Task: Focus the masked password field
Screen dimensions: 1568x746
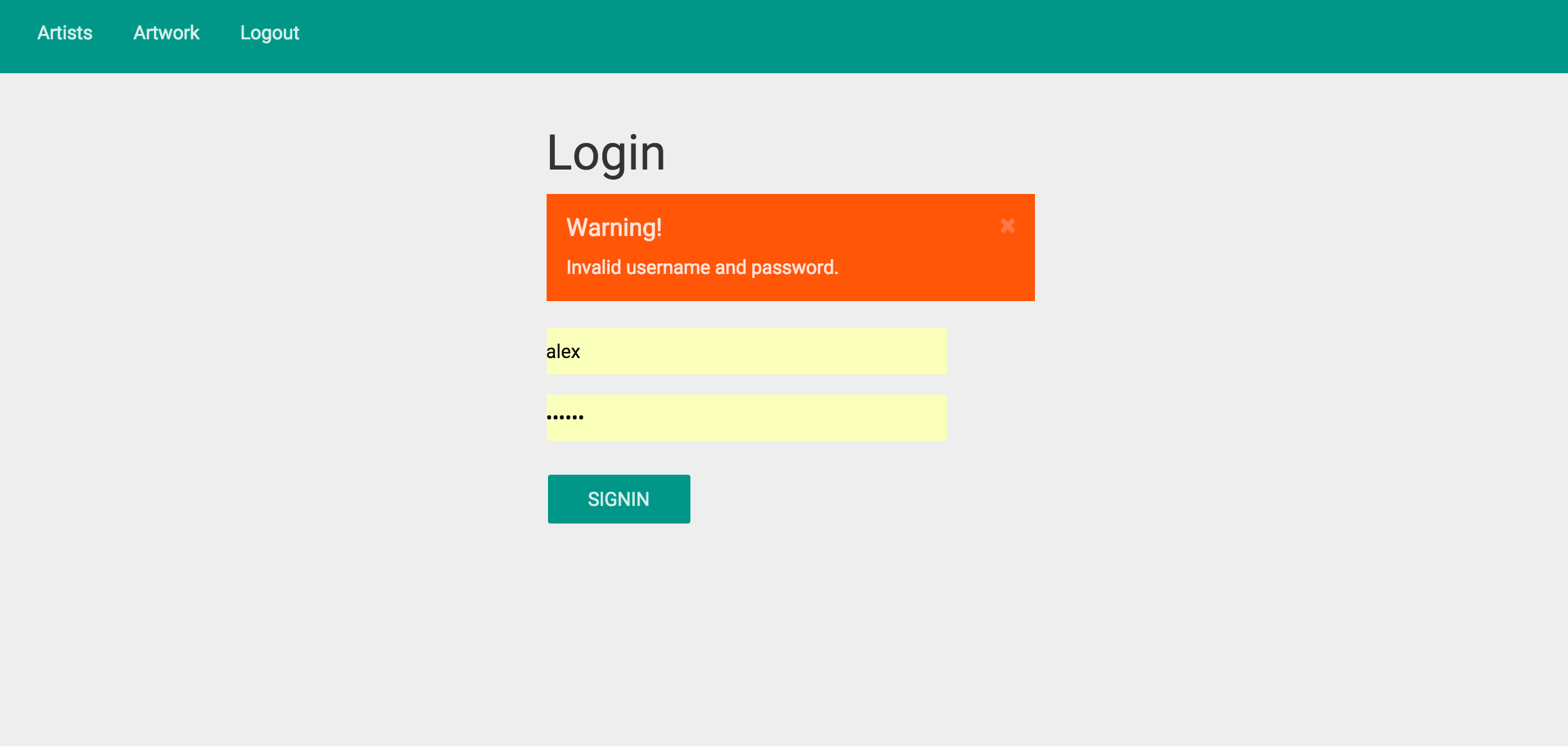Action: (746, 418)
